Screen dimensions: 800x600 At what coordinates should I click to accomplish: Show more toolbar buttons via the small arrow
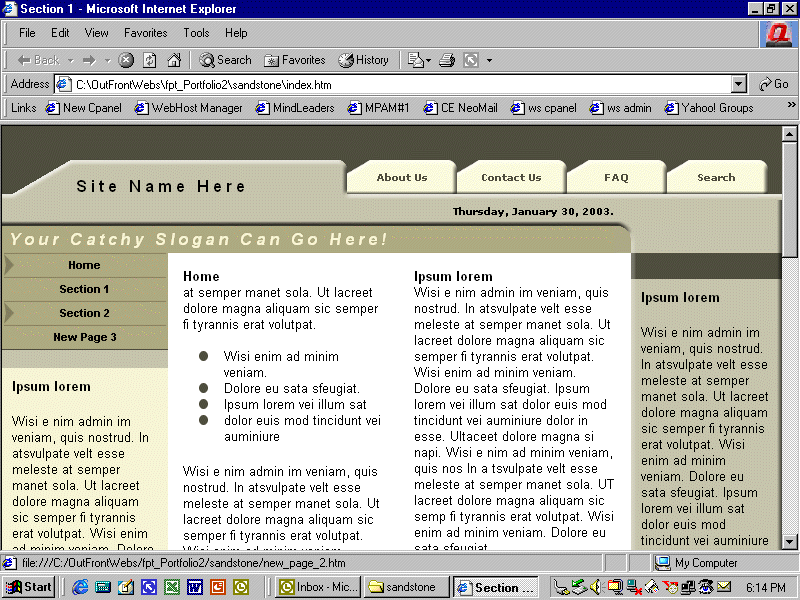point(489,61)
